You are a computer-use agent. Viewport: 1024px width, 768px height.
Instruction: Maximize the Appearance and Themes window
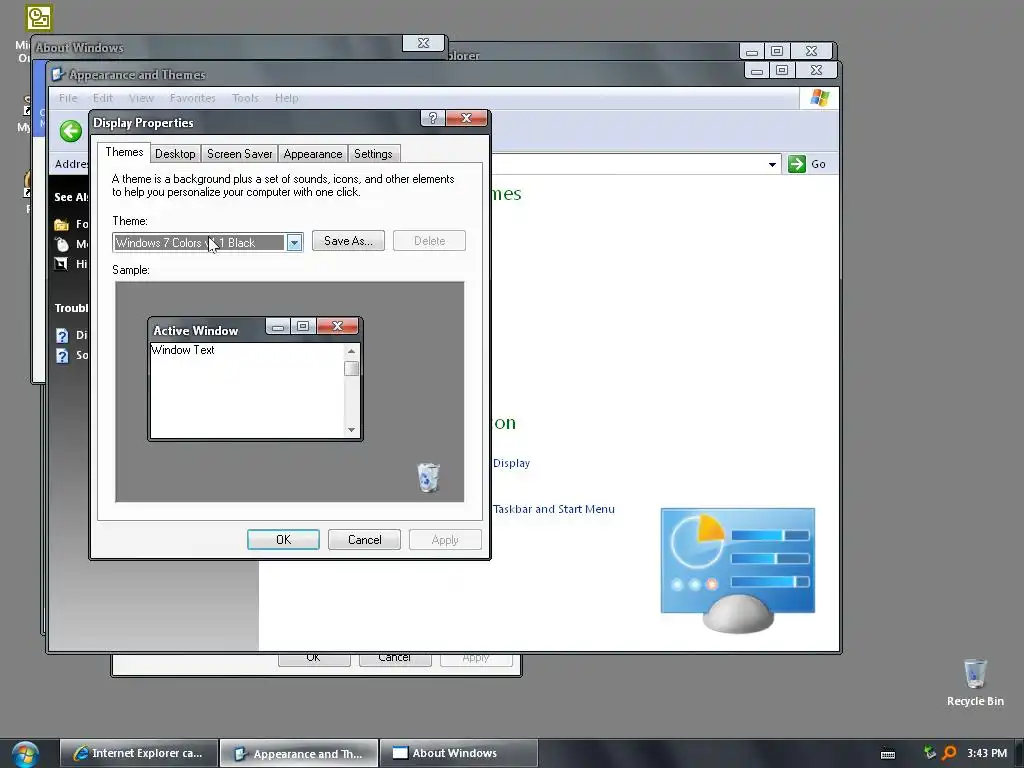click(x=782, y=71)
